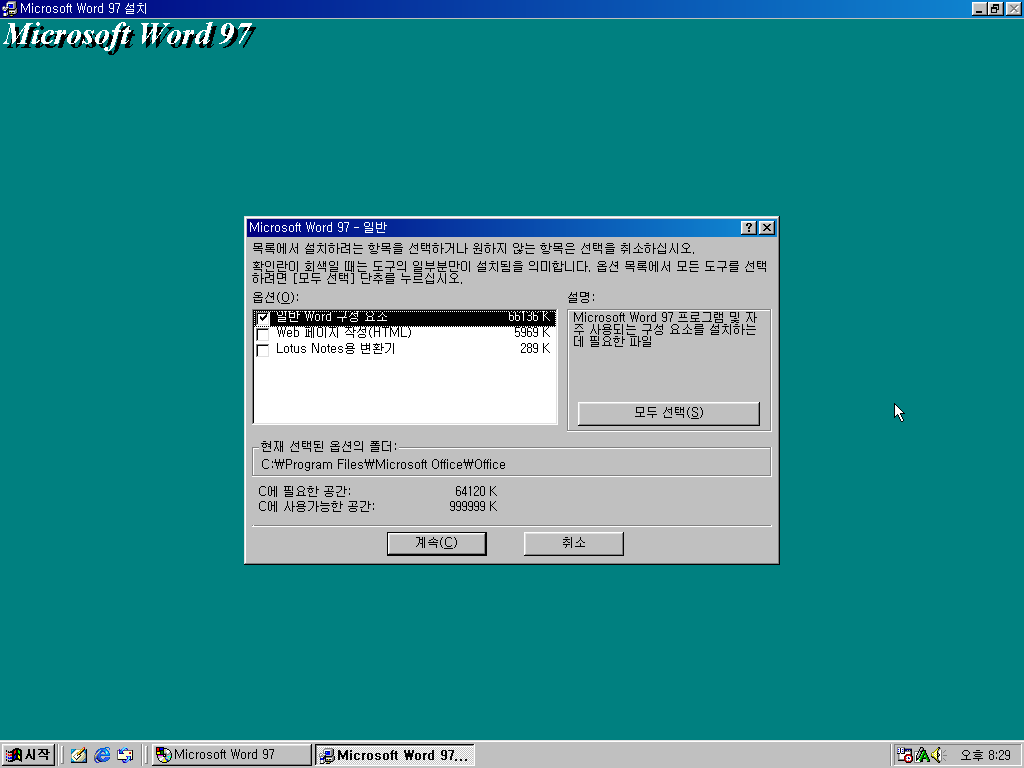Launch Internet Explorer from quick launch
The width and height of the screenshot is (1024, 768).
click(102, 755)
